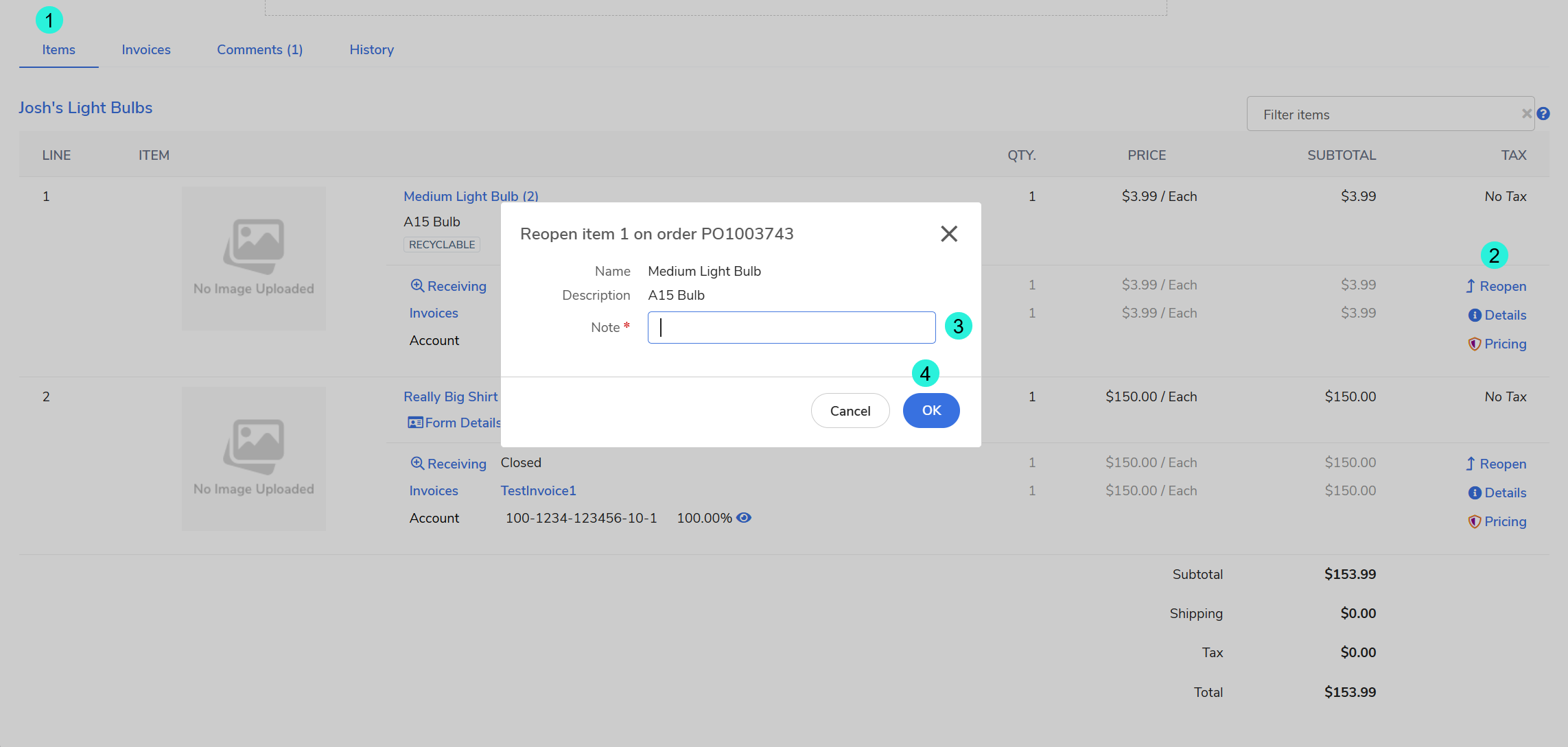This screenshot has height=747, width=1568.
Task: Click the Receiving magnifier icon on line 2
Action: [417, 464]
